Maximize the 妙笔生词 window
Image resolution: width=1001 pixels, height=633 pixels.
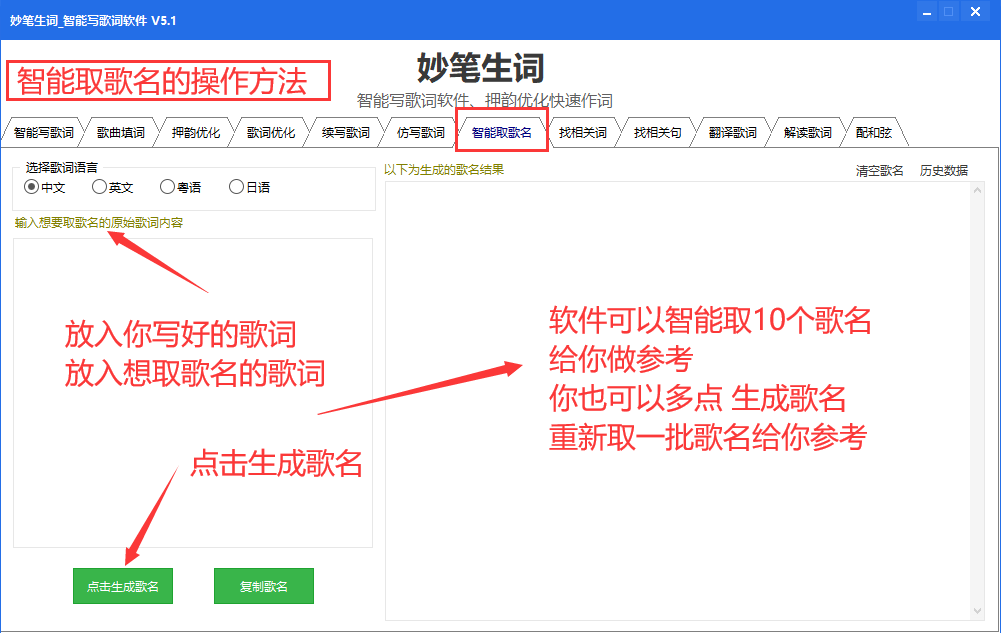pos(949,12)
